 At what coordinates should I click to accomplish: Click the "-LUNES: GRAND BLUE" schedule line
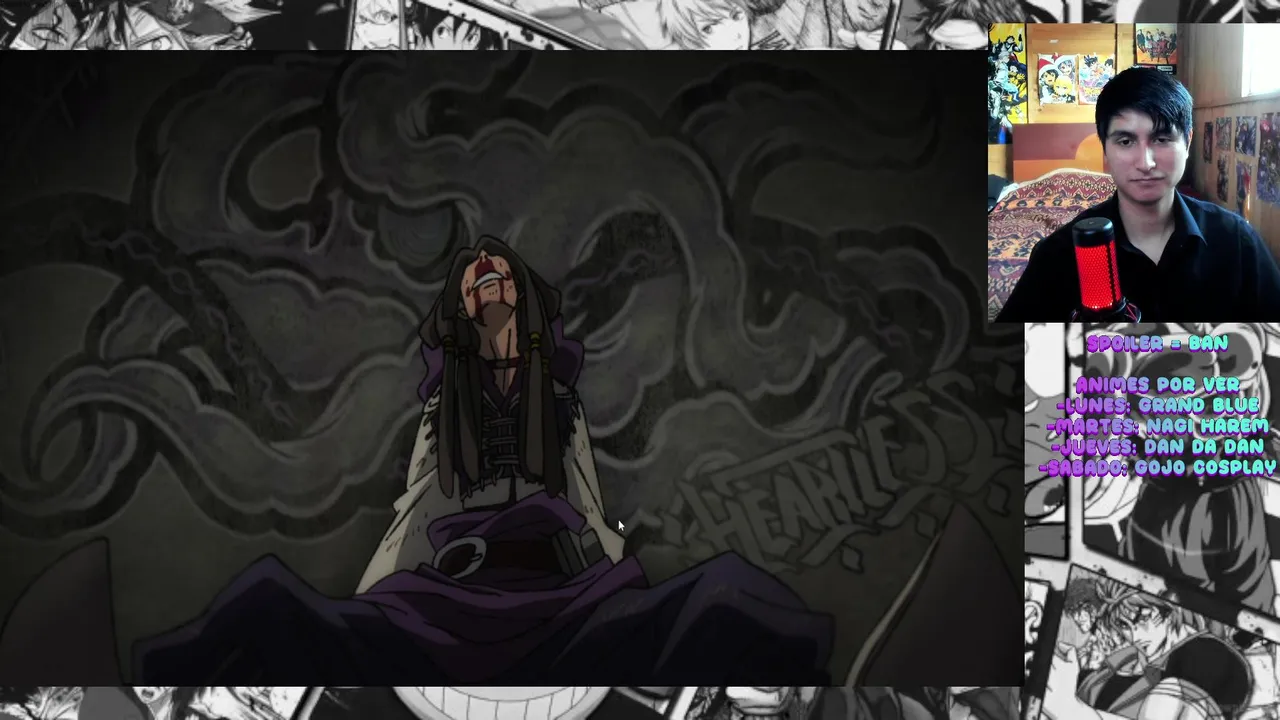pyautogui.click(x=1157, y=406)
